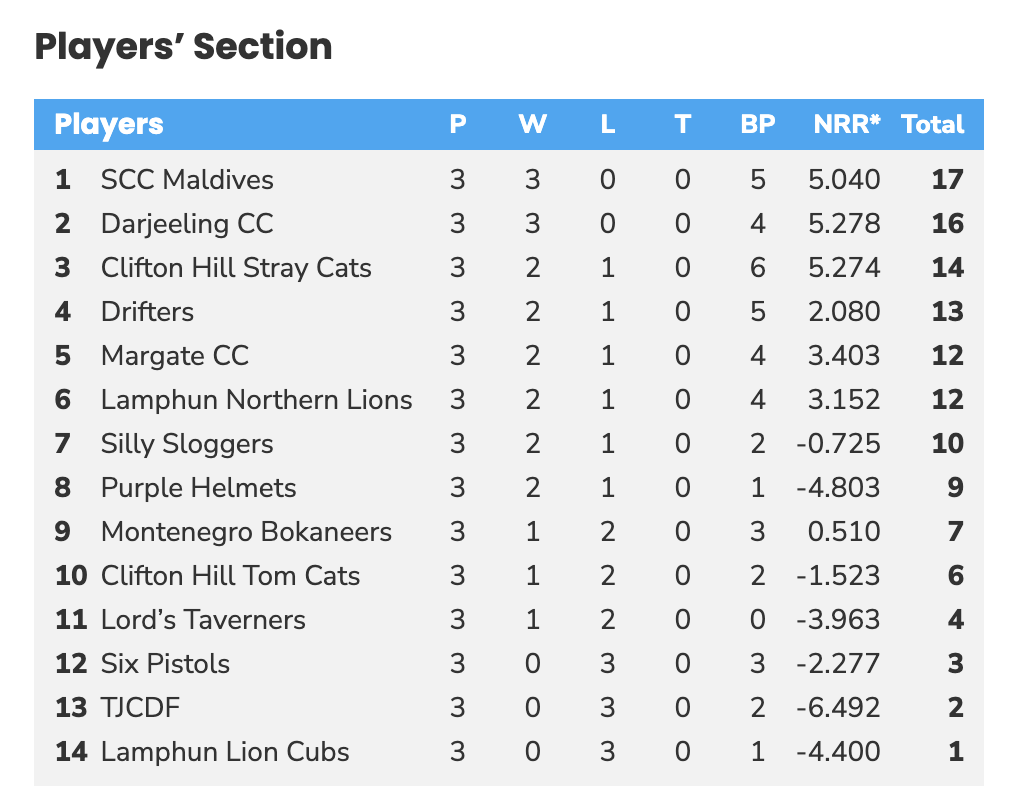The height and width of the screenshot is (810, 1016).
Task: Open Lord's Taverners team
Action: 203,620
